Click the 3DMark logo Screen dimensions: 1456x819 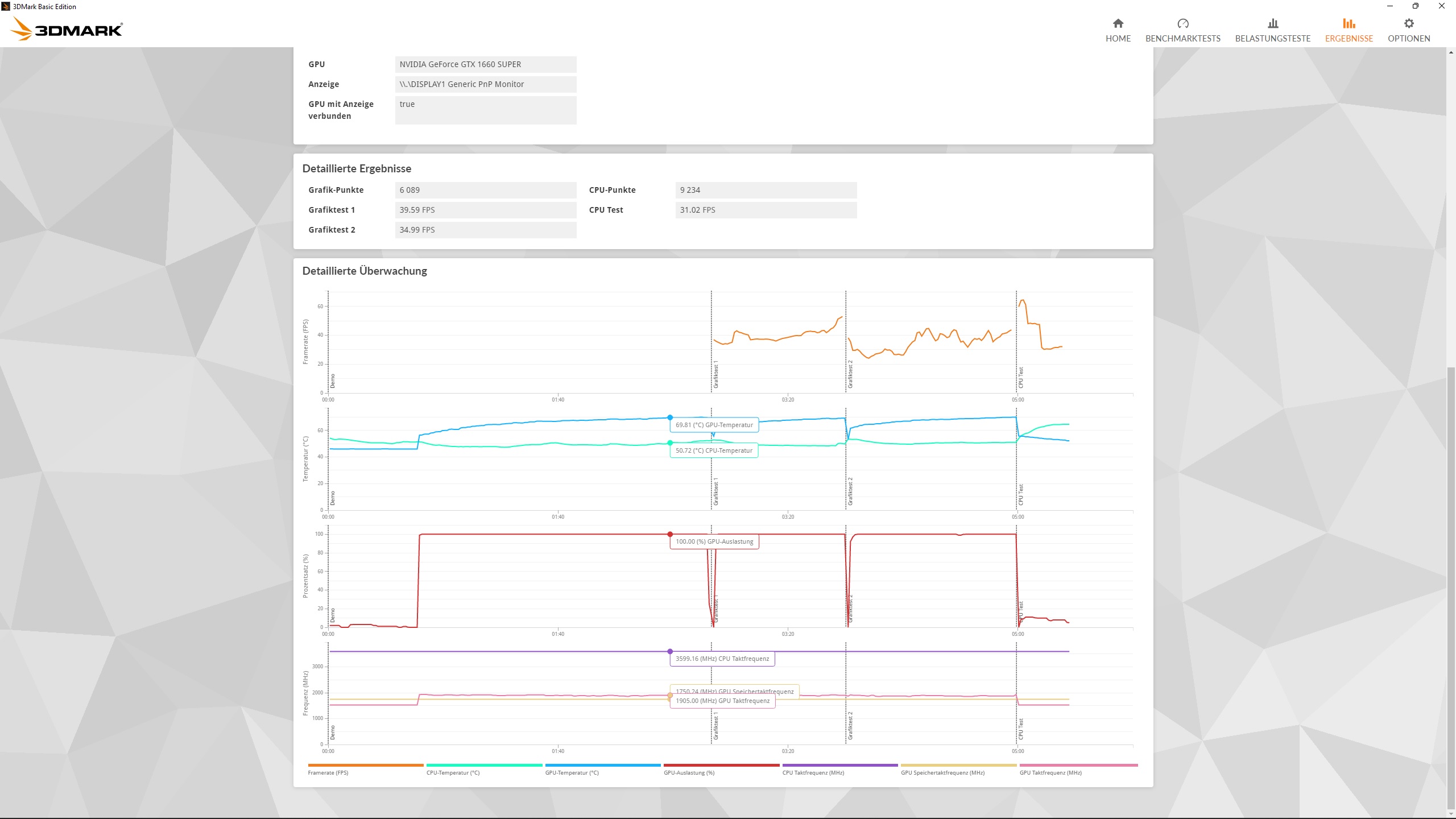(x=67, y=30)
